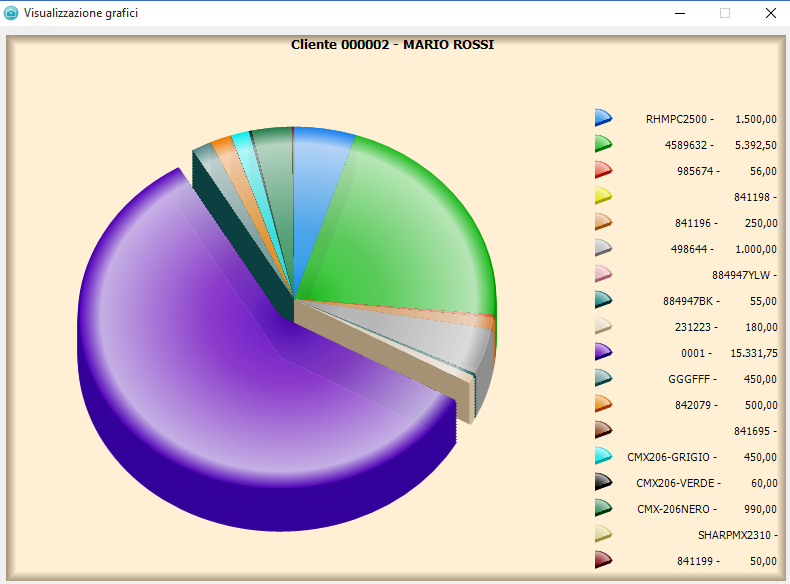
Task: Click the black CMX206-VERDE legend marker
Action: [x=603, y=482]
